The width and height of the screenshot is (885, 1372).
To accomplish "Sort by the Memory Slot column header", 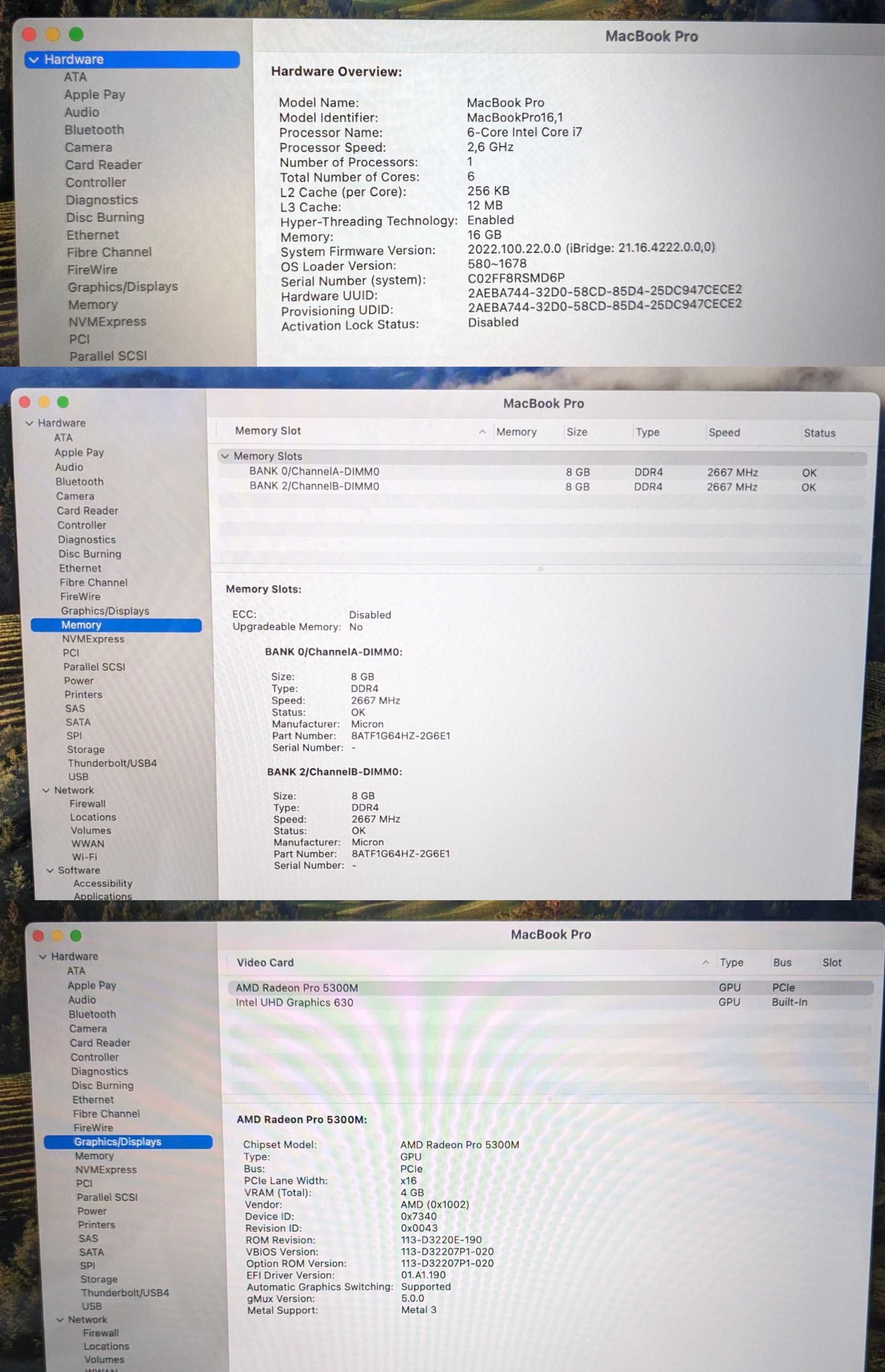I will tap(268, 431).
